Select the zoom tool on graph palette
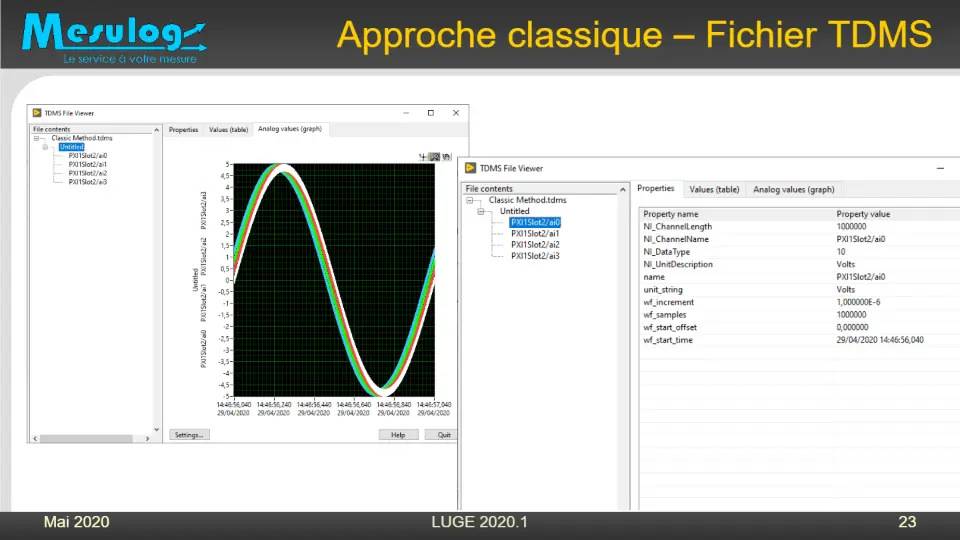The width and height of the screenshot is (960, 540). pos(435,157)
